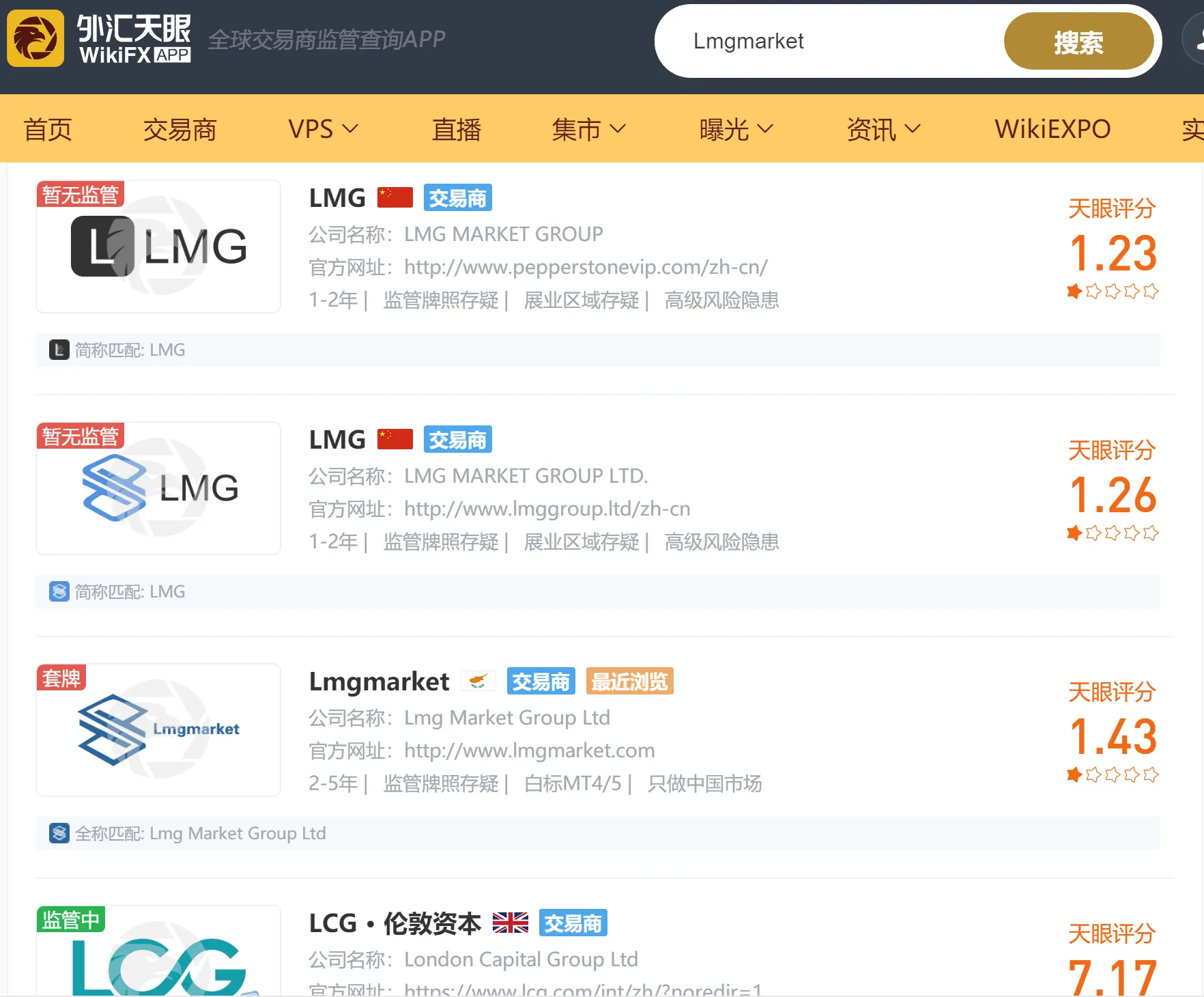
Task: Click the star rating under 1.23
Action: [x=1113, y=292]
